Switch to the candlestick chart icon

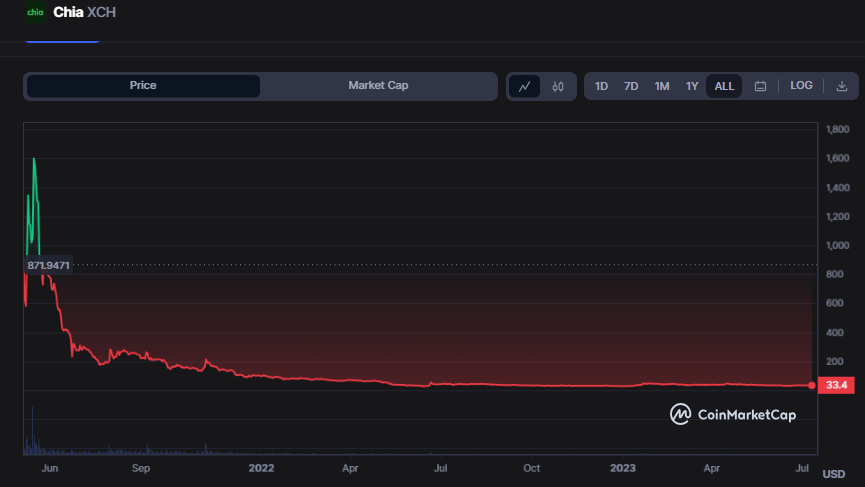558,86
